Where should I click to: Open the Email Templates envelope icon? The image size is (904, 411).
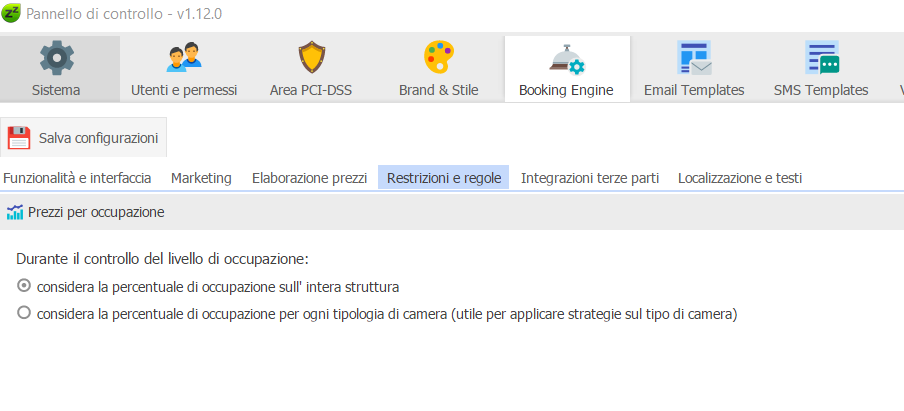click(694, 58)
